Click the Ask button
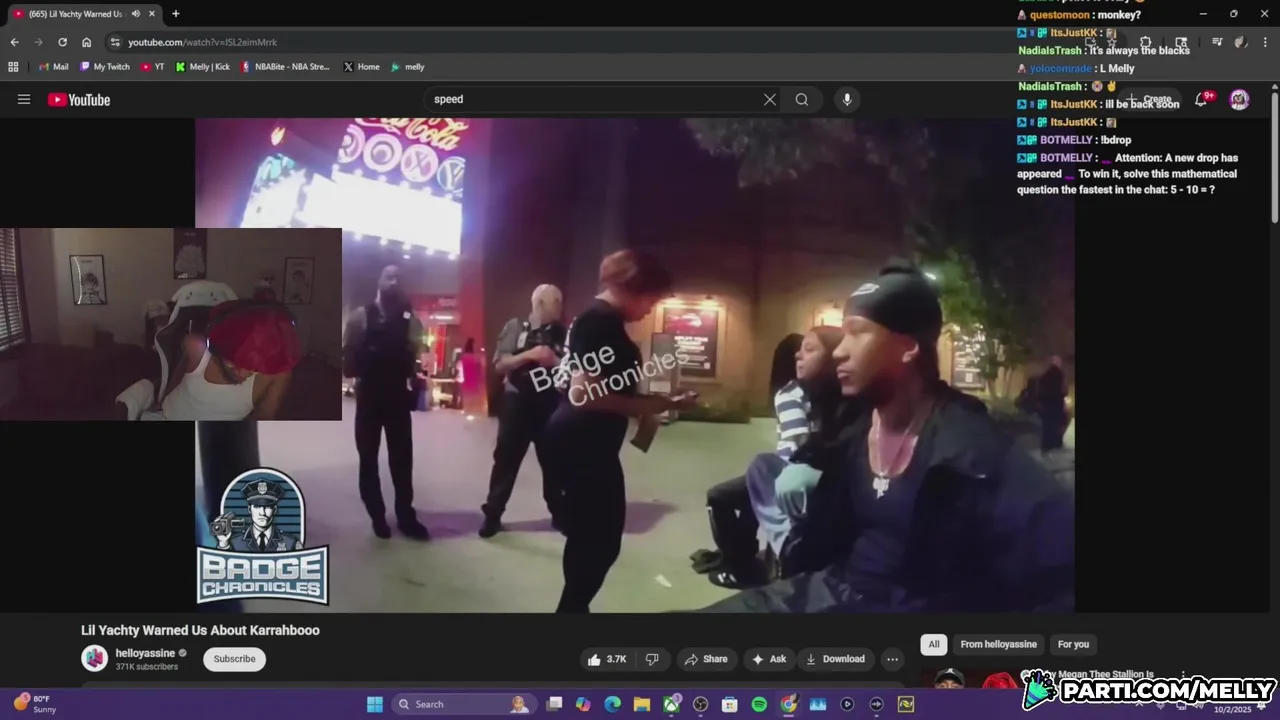 (x=769, y=659)
